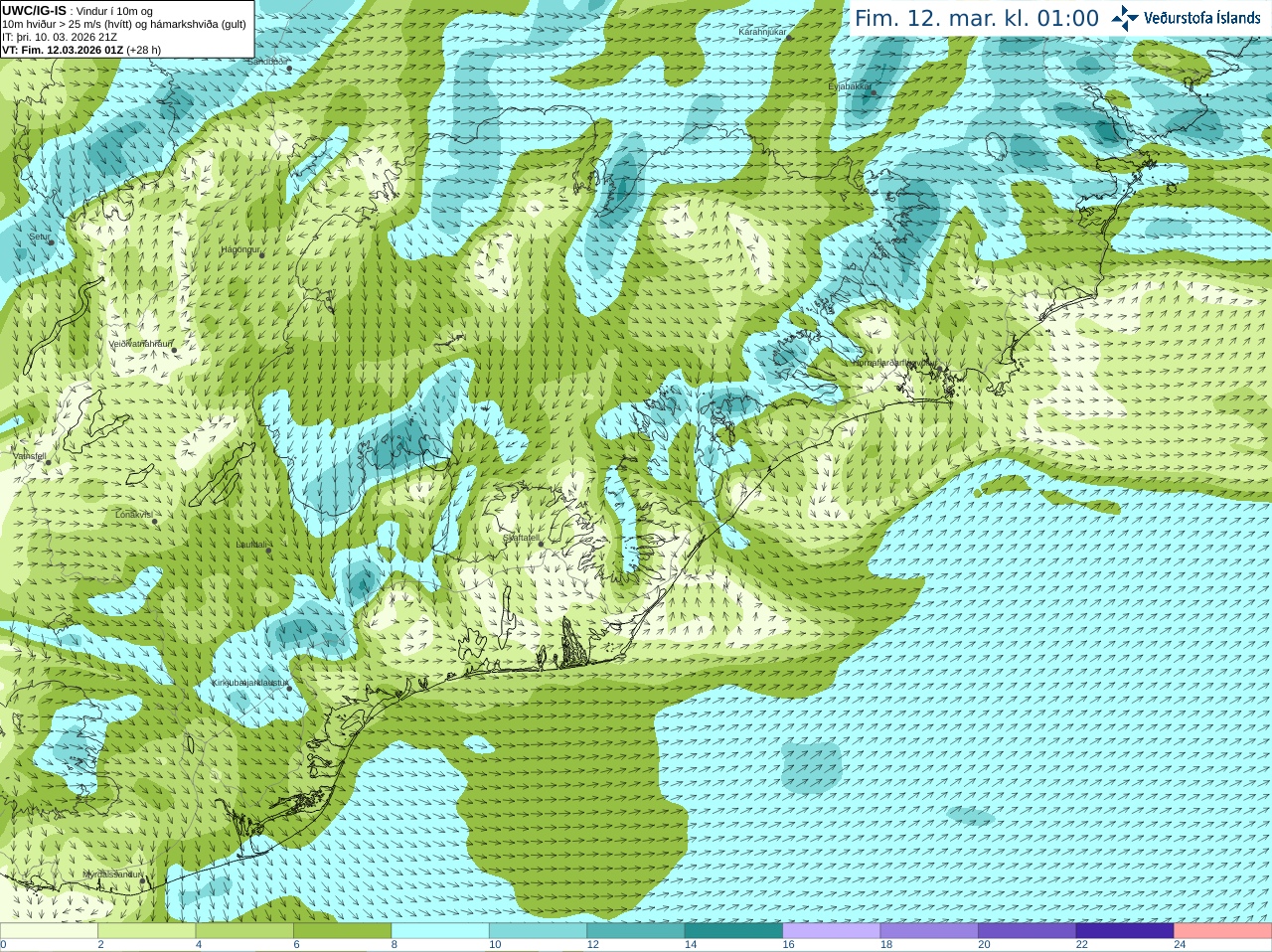This screenshot has width=1272, height=952.
Task: Click the Vatnsfell station label
Action: point(30,456)
